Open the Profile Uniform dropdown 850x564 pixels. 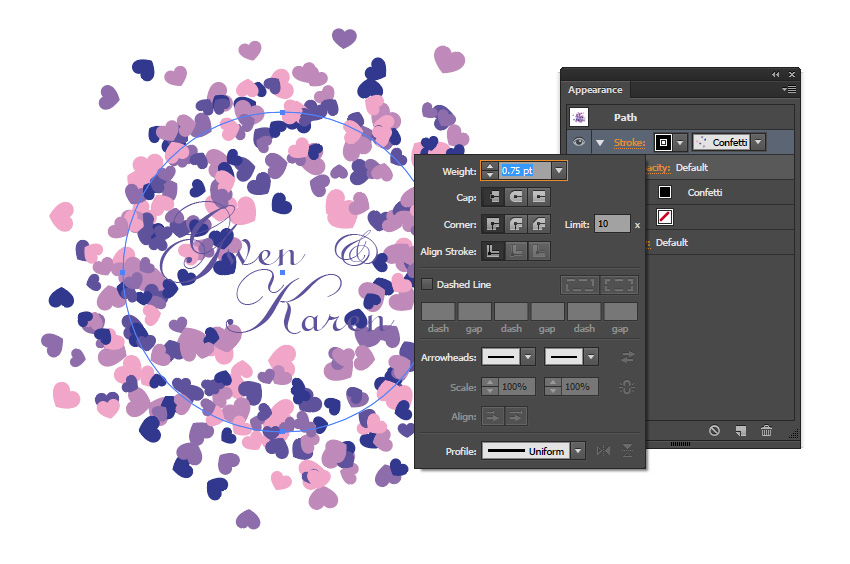pyautogui.click(x=578, y=451)
